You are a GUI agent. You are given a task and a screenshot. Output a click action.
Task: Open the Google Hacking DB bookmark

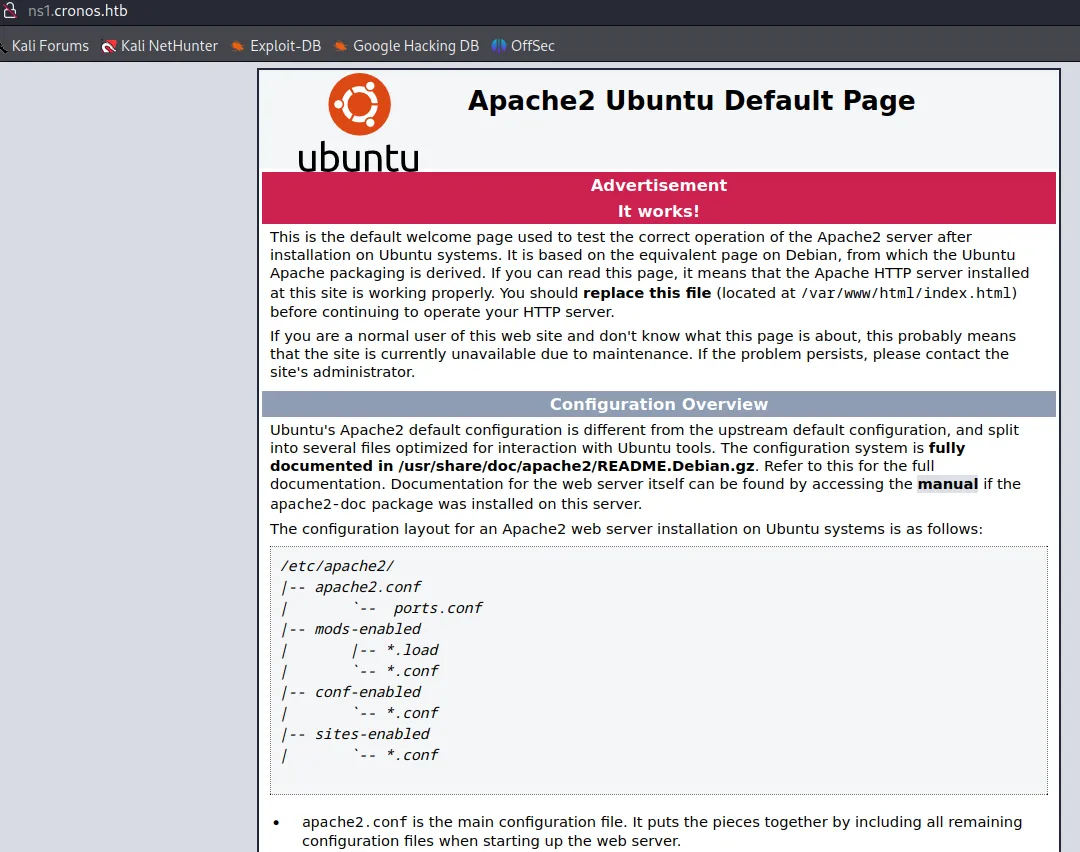406,46
